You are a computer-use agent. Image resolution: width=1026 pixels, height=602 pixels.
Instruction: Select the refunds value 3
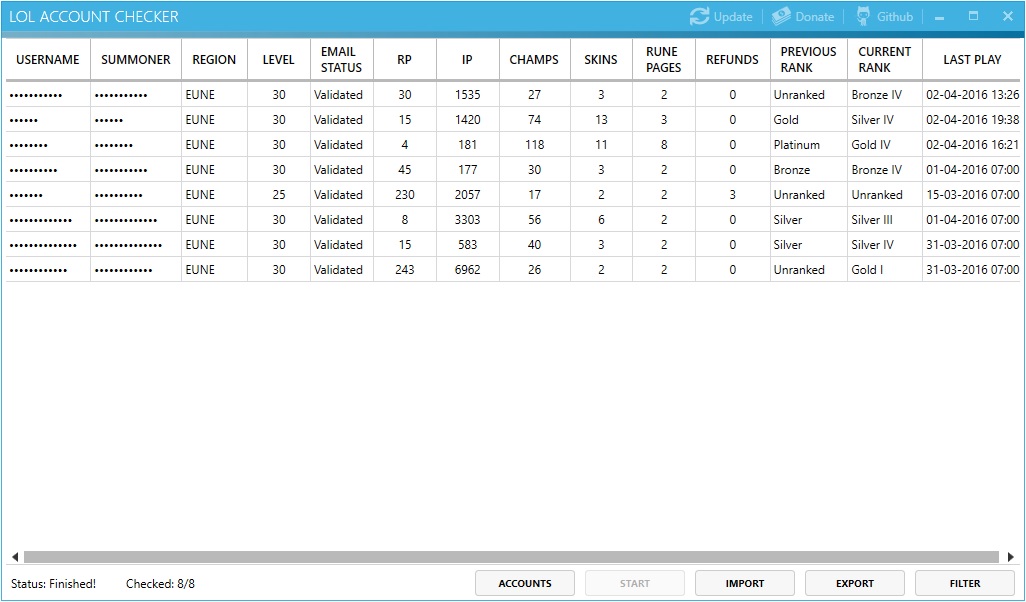pyautogui.click(x=732, y=194)
